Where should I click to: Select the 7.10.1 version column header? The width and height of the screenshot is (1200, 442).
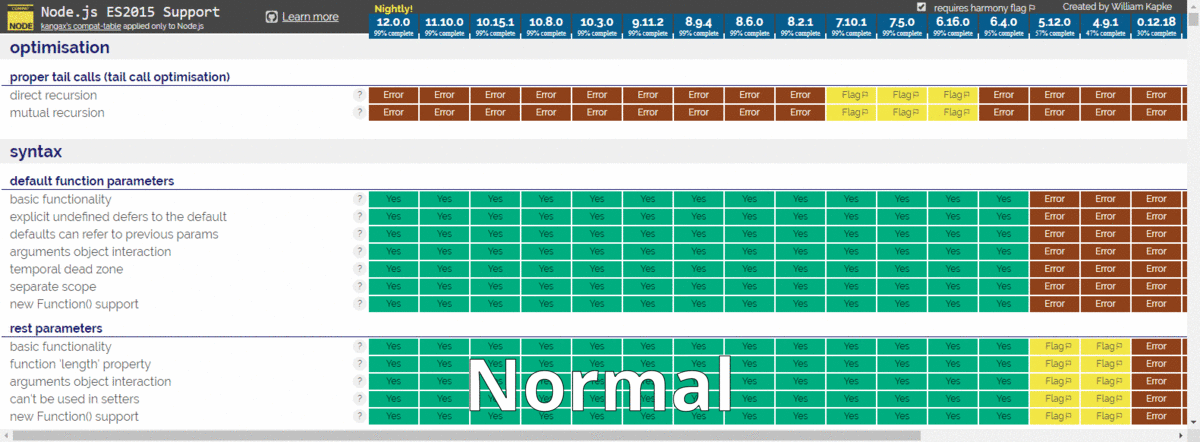click(851, 25)
